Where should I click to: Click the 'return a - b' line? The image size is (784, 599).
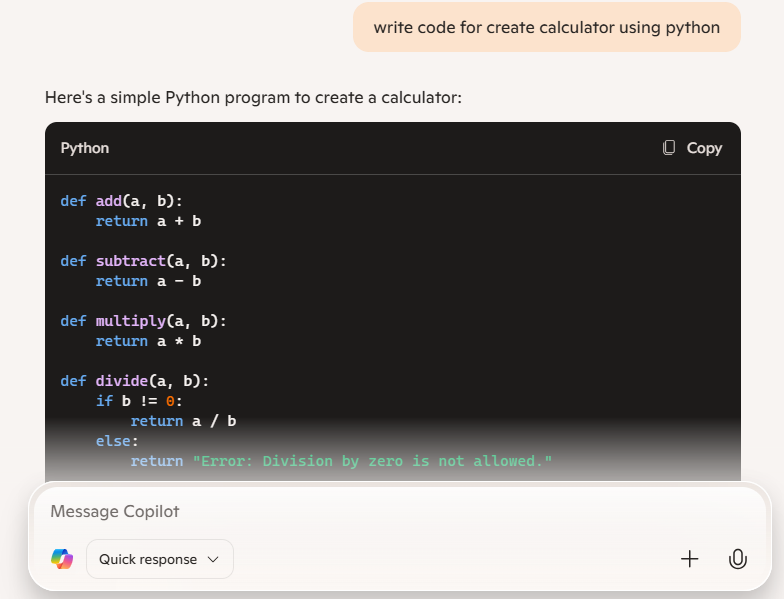148,281
